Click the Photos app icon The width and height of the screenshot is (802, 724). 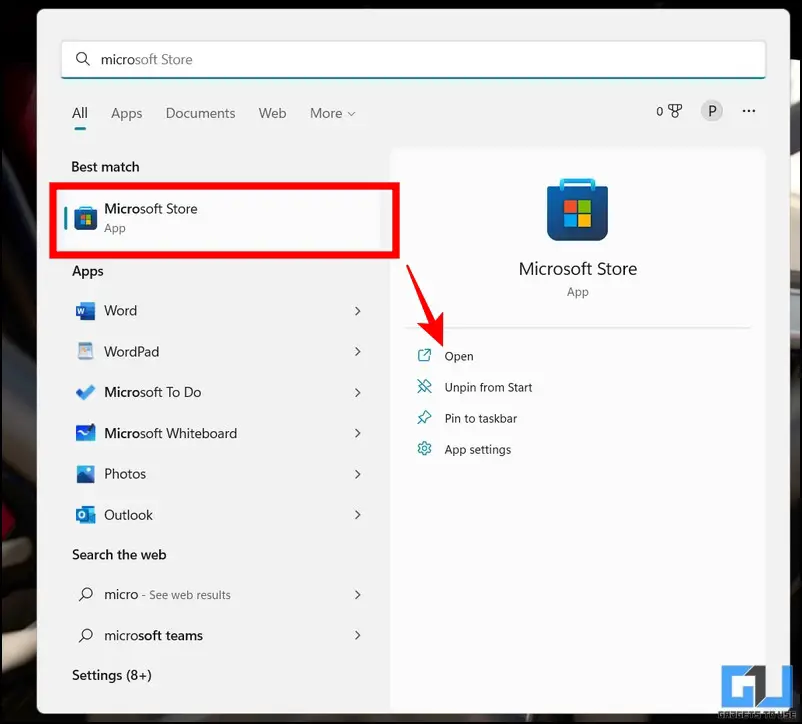[x=85, y=474]
